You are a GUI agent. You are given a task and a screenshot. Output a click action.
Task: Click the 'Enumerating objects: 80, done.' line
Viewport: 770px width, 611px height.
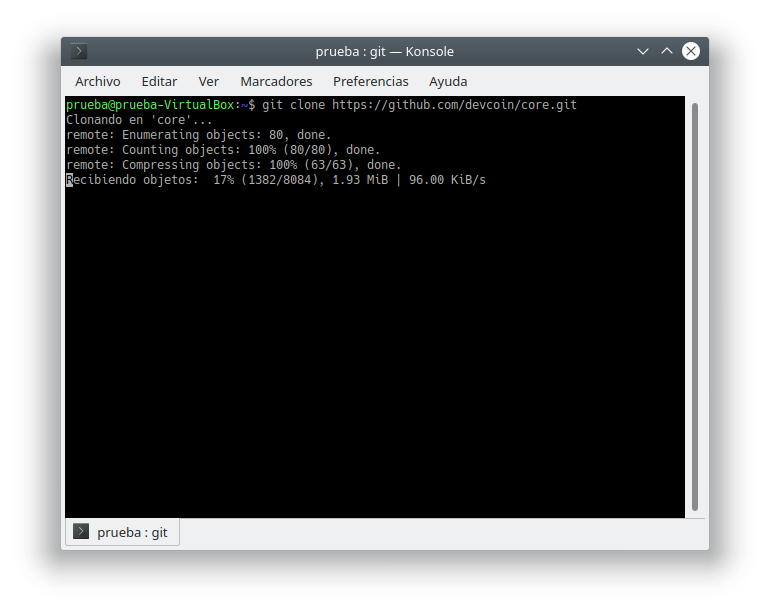click(199, 135)
